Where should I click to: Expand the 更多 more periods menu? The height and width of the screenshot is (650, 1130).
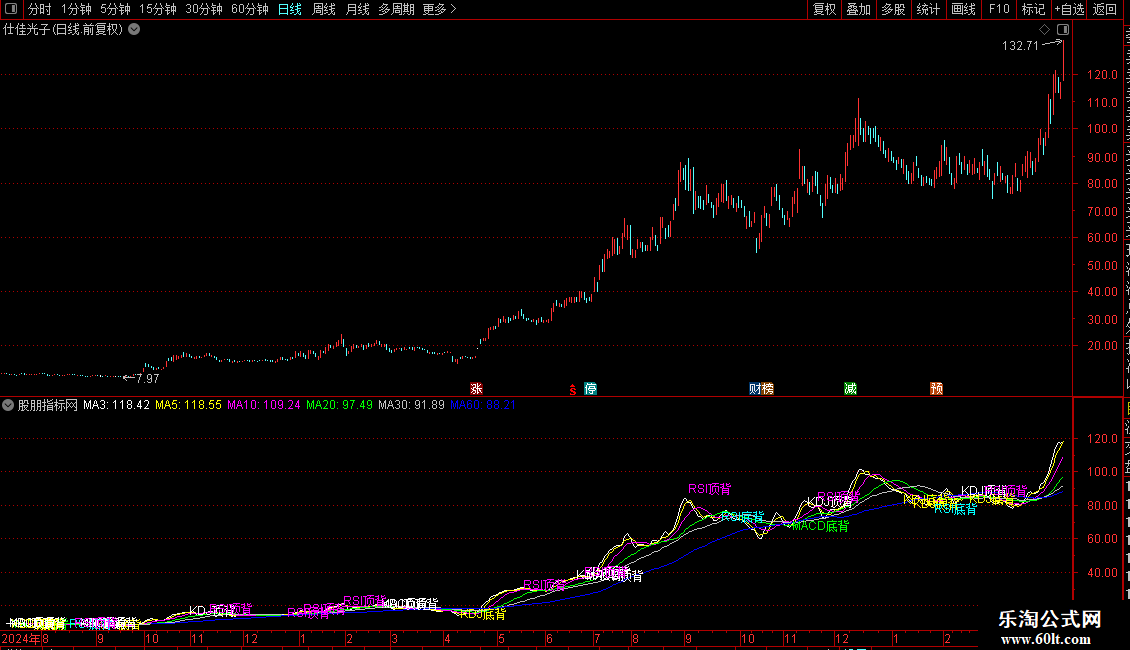pyautogui.click(x=440, y=9)
